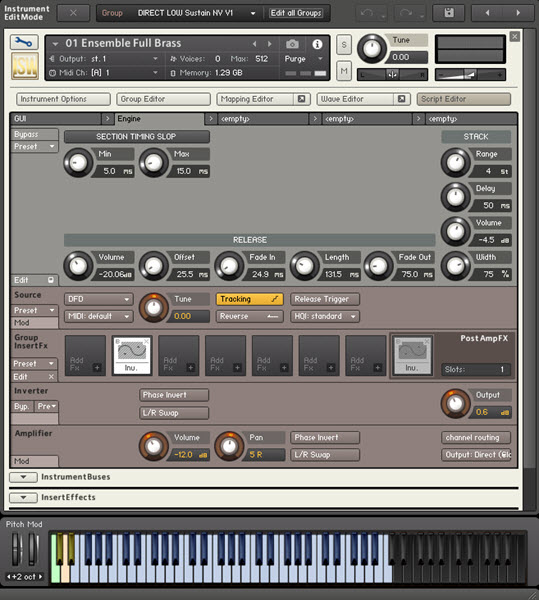Open the MIDI: default dropdown
This screenshot has height=600, width=539.
99,316
